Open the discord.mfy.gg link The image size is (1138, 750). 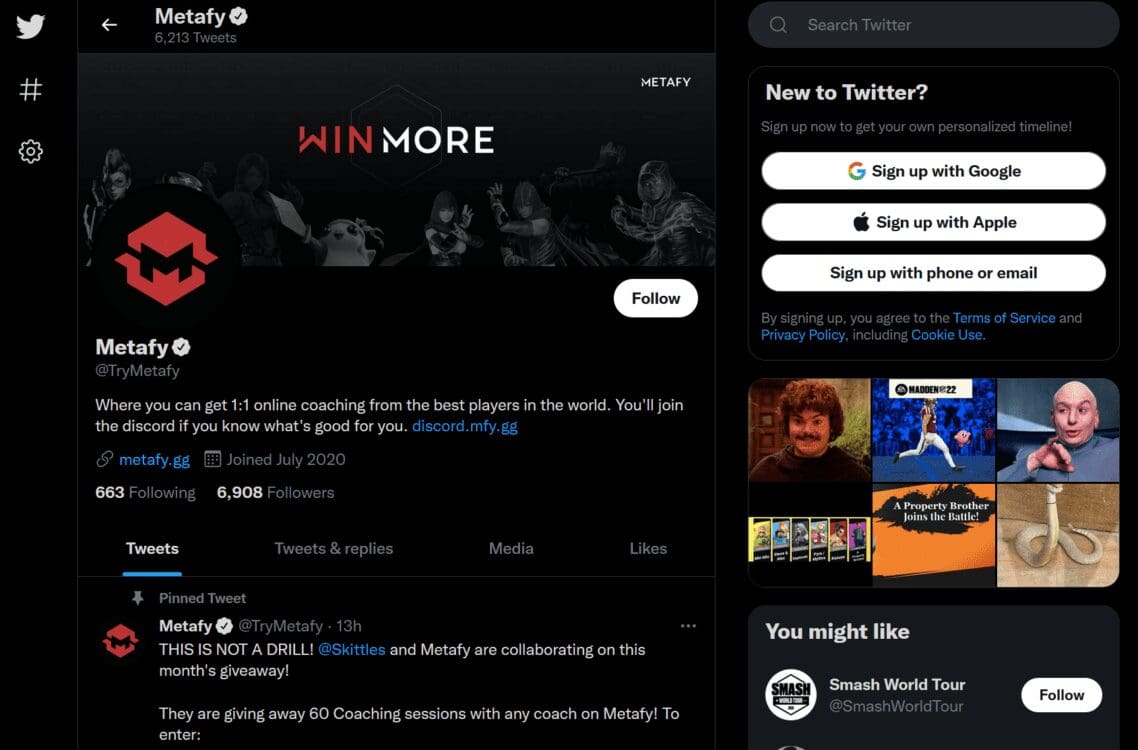[464, 426]
